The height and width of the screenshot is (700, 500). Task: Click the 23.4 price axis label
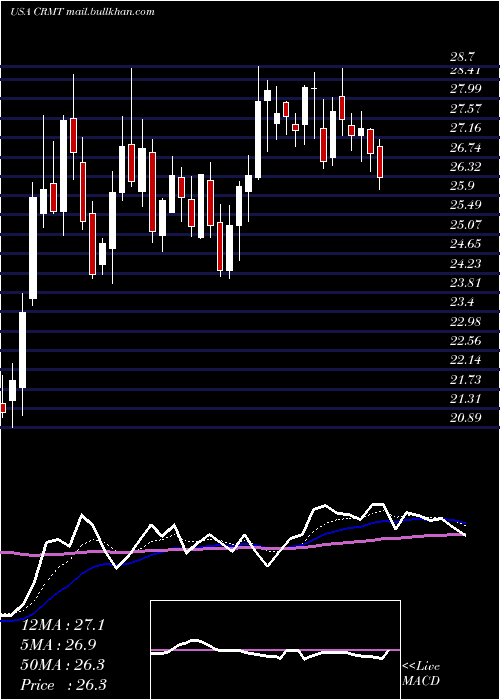462,302
